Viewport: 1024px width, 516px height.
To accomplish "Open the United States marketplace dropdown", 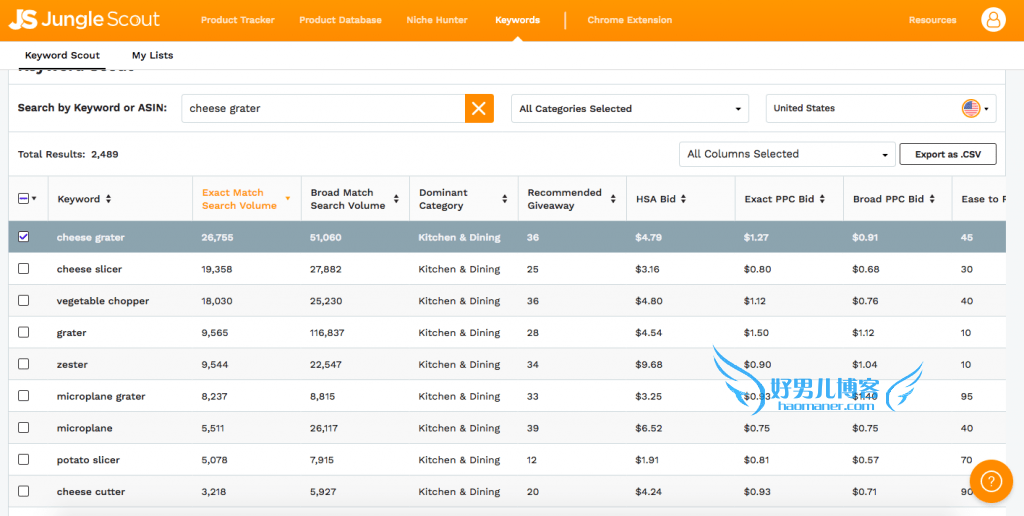I will click(881, 108).
